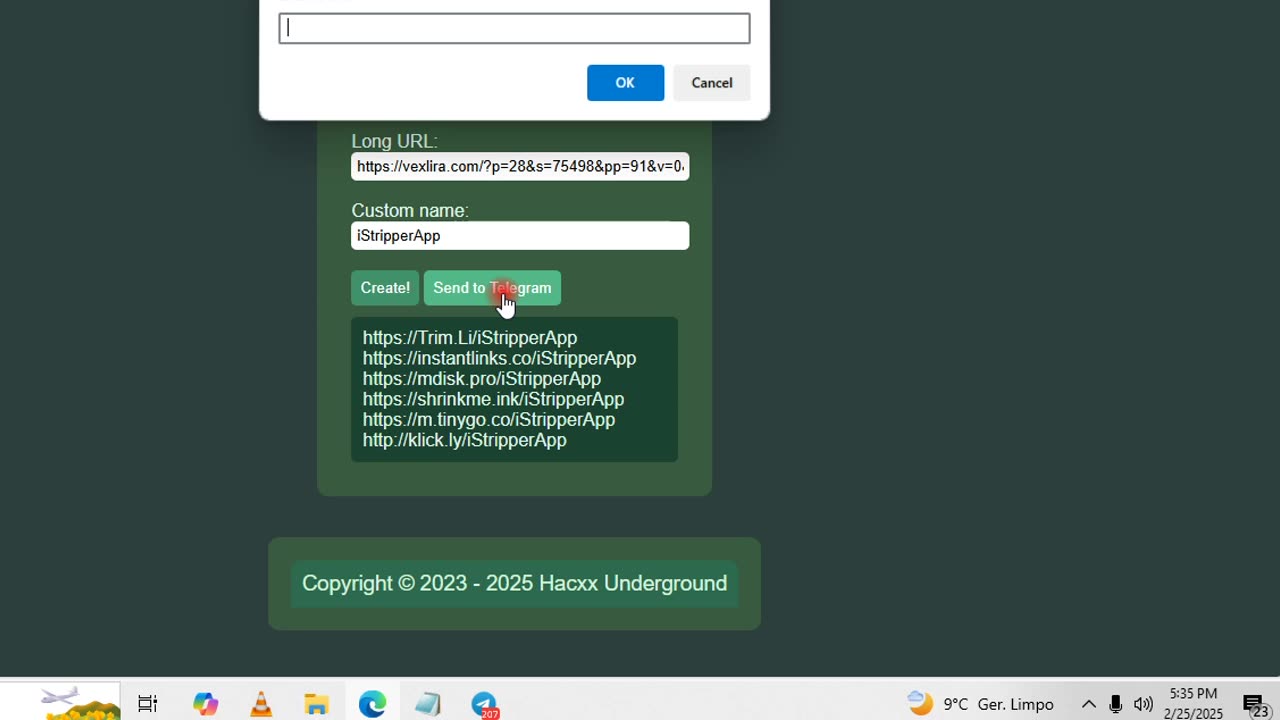1280x720 pixels.
Task: Click the Send to Telegram button
Action: 492,288
